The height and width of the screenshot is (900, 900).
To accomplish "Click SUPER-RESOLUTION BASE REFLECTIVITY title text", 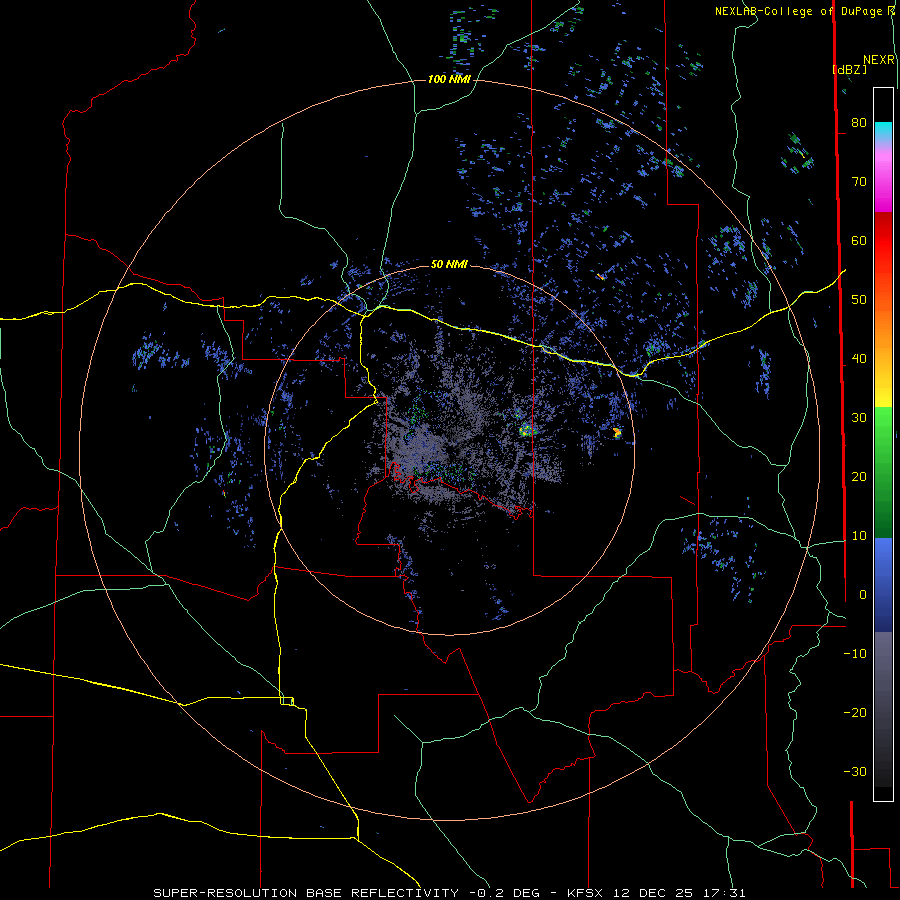I will (306, 893).
